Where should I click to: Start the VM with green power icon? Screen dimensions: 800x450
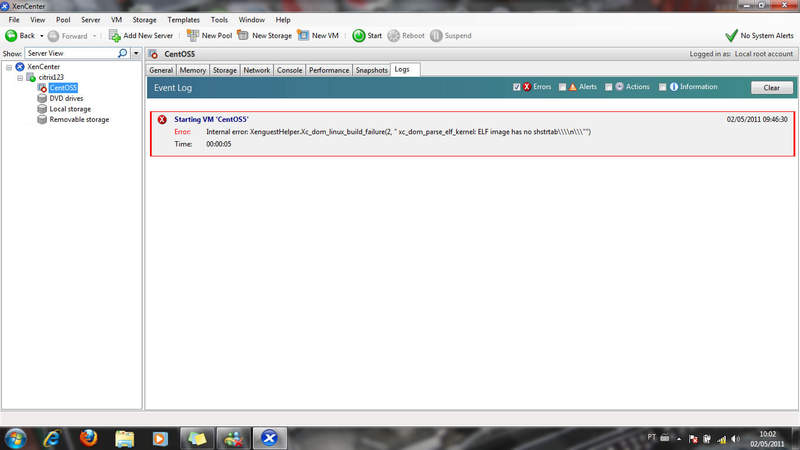coord(359,36)
